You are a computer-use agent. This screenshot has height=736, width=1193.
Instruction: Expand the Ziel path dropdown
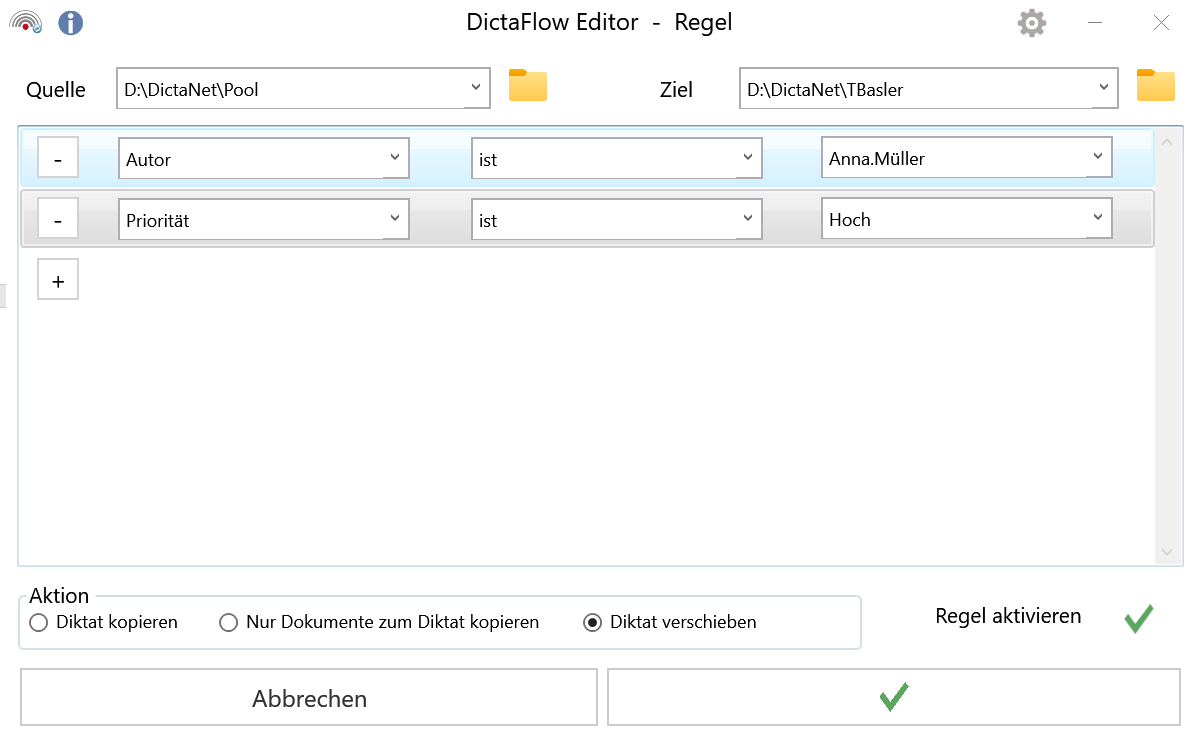pyautogui.click(x=1103, y=88)
